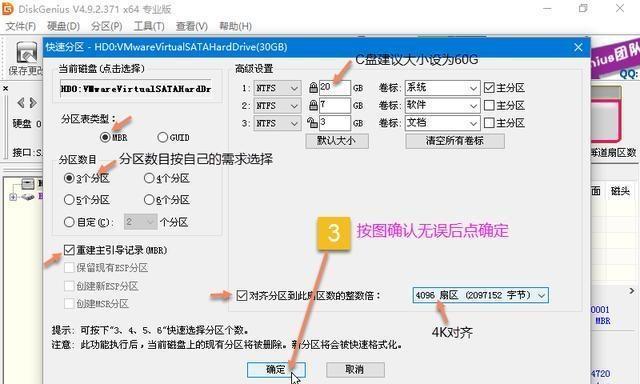Choose the 4 partitions option
Image resolution: width=640 pixels, height=384 pixels.
[x=149, y=178]
